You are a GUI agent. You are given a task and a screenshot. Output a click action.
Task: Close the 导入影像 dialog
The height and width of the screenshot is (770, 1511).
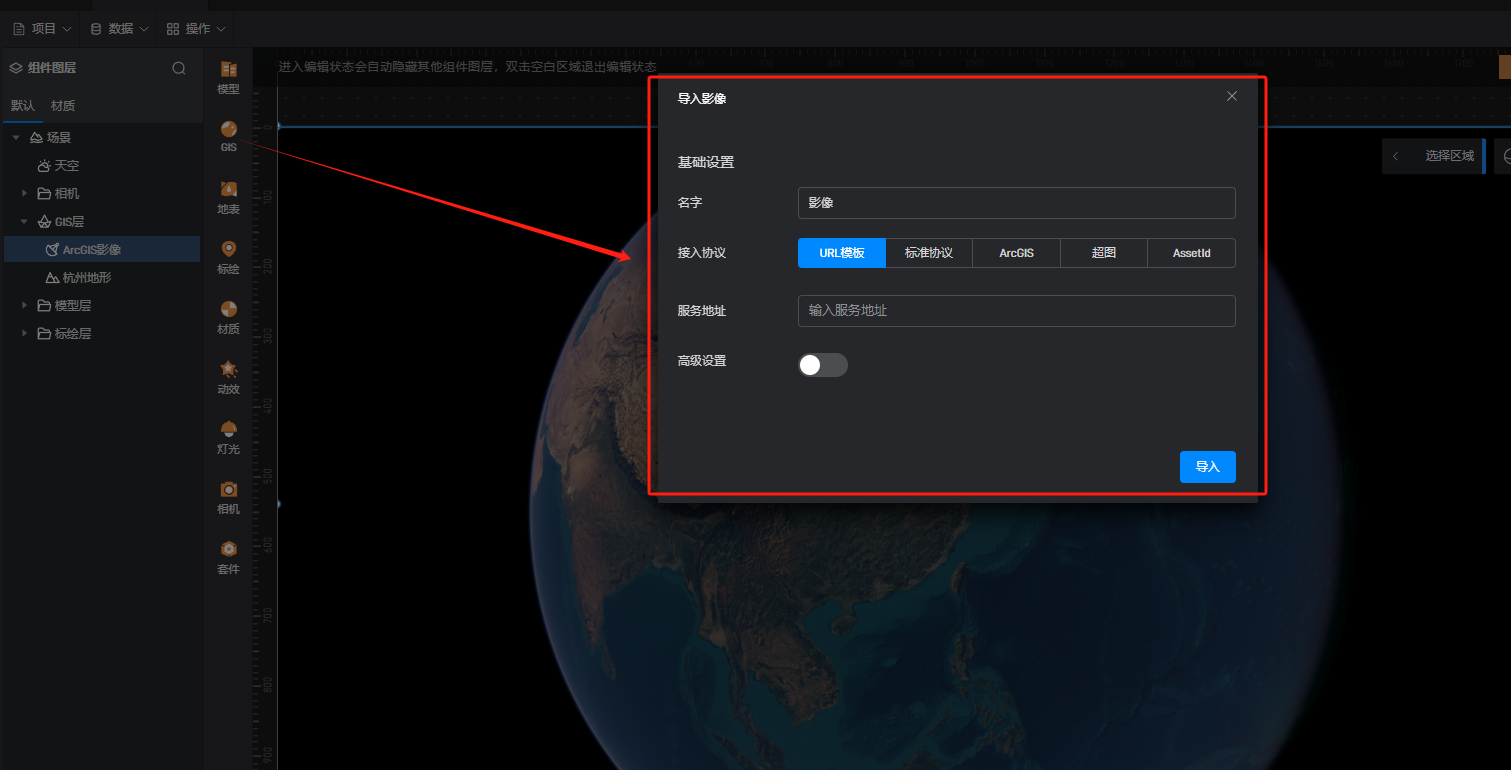coord(1232,96)
